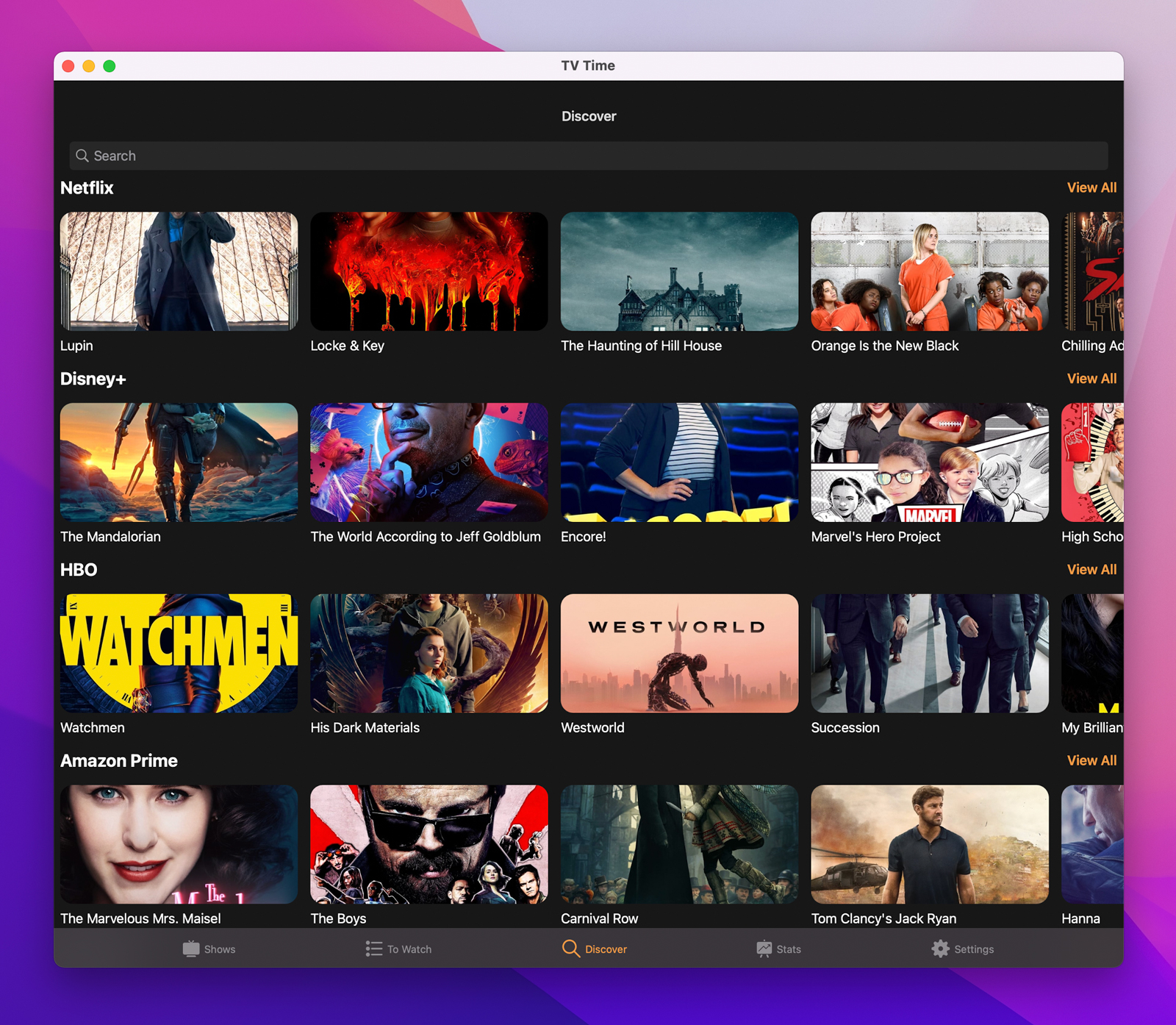The height and width of the screenshot is (1025, 1176).
Task: Focus the Search input field
Action: click(x=588, y=156)
